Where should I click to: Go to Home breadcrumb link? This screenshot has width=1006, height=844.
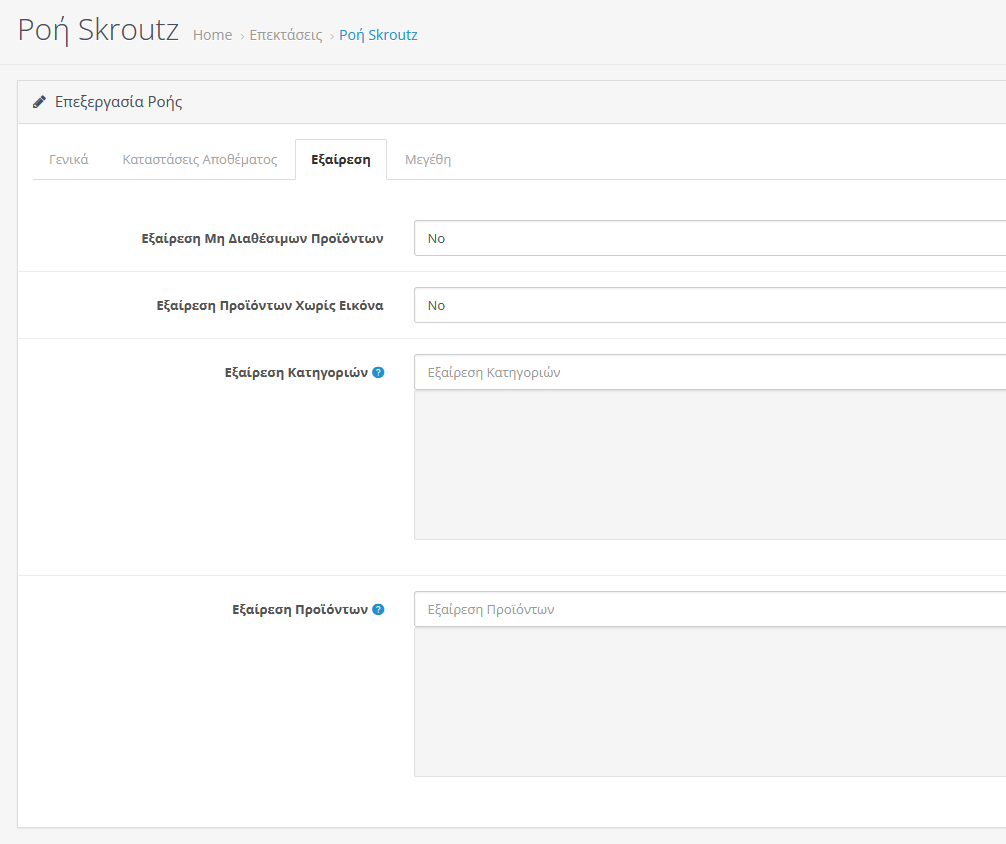tap(212, 35)
